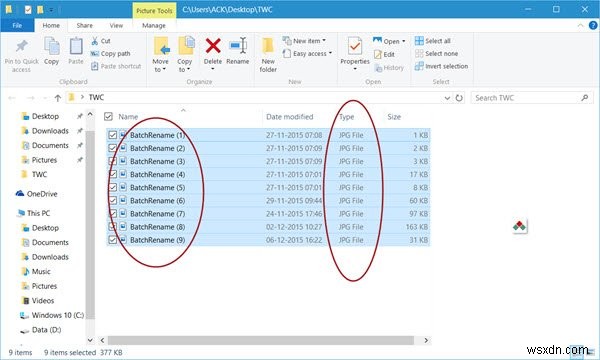This screenshot has height=360, width=600.
Task: Click Invert selection in the ribbon
Action: (x=442, y=66)
